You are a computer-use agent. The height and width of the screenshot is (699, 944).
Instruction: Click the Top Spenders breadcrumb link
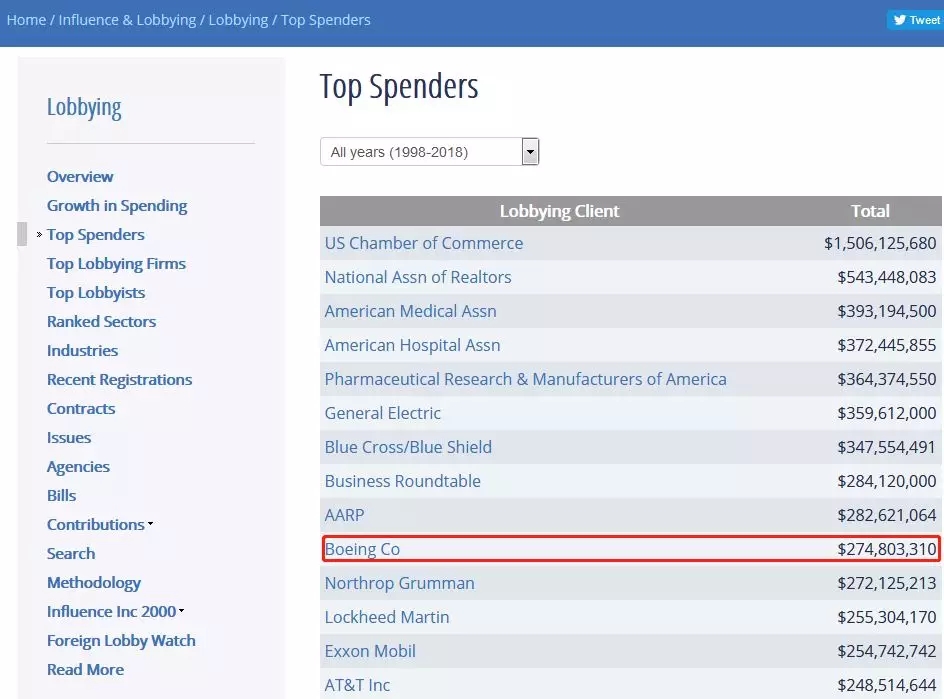[326, 20]
